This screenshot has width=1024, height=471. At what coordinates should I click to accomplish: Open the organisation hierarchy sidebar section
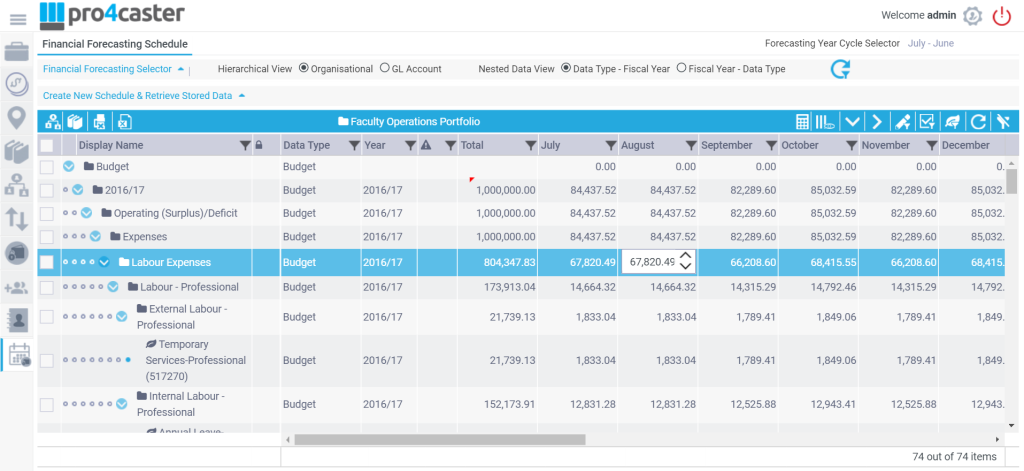(16, 185)
